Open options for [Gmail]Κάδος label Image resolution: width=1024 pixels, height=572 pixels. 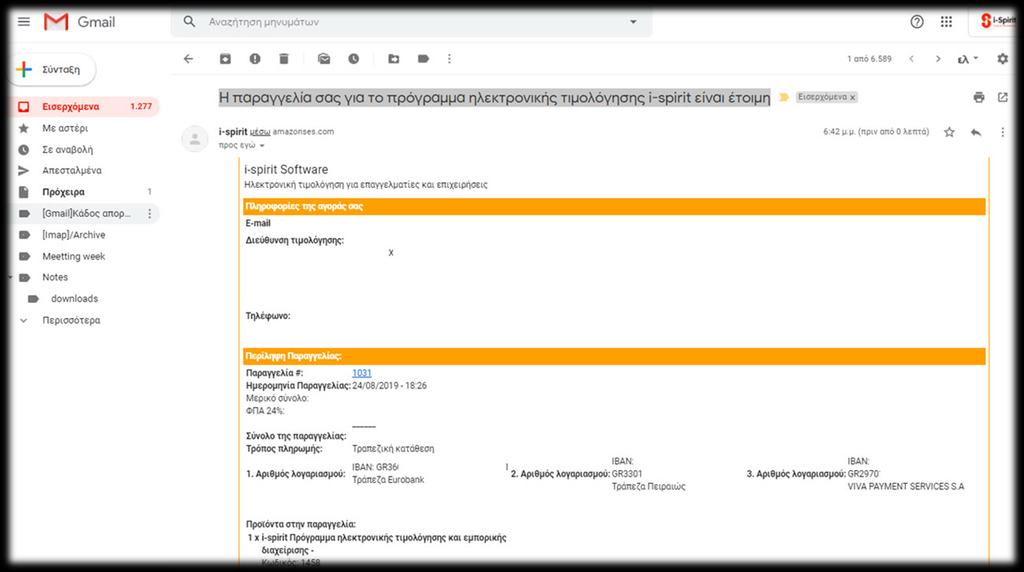(150, 214)
